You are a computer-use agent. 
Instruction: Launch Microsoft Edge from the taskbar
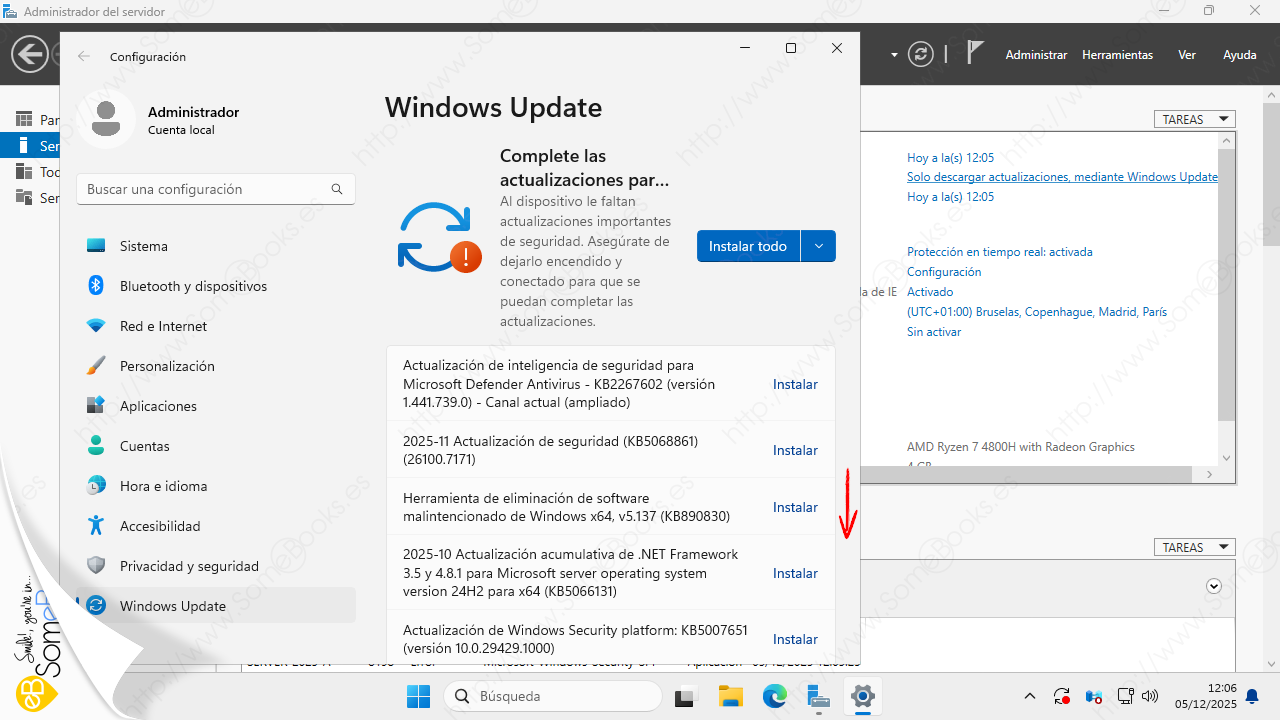coord(775,696)
